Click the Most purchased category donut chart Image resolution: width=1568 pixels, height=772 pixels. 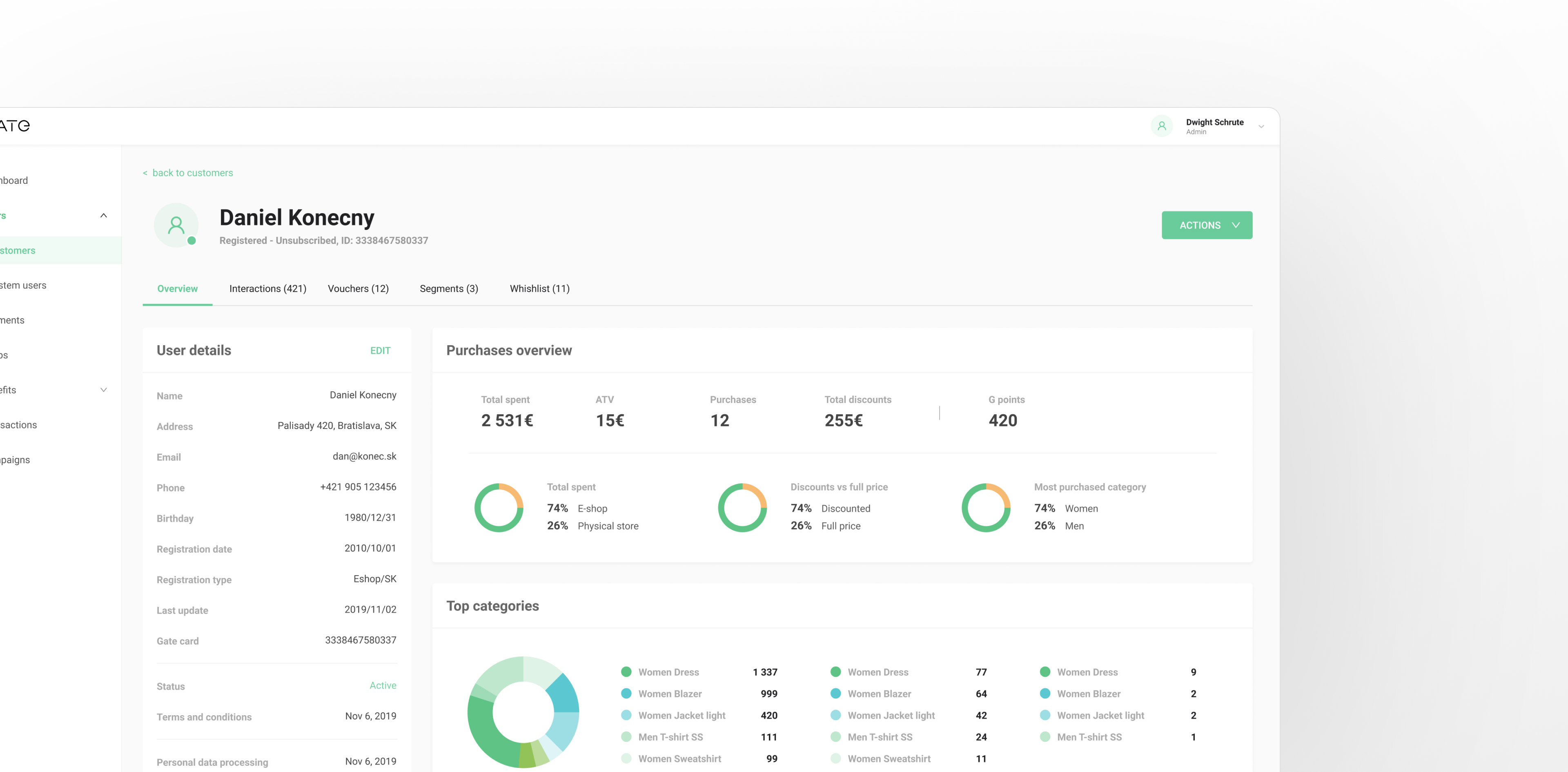coord(985,507)
